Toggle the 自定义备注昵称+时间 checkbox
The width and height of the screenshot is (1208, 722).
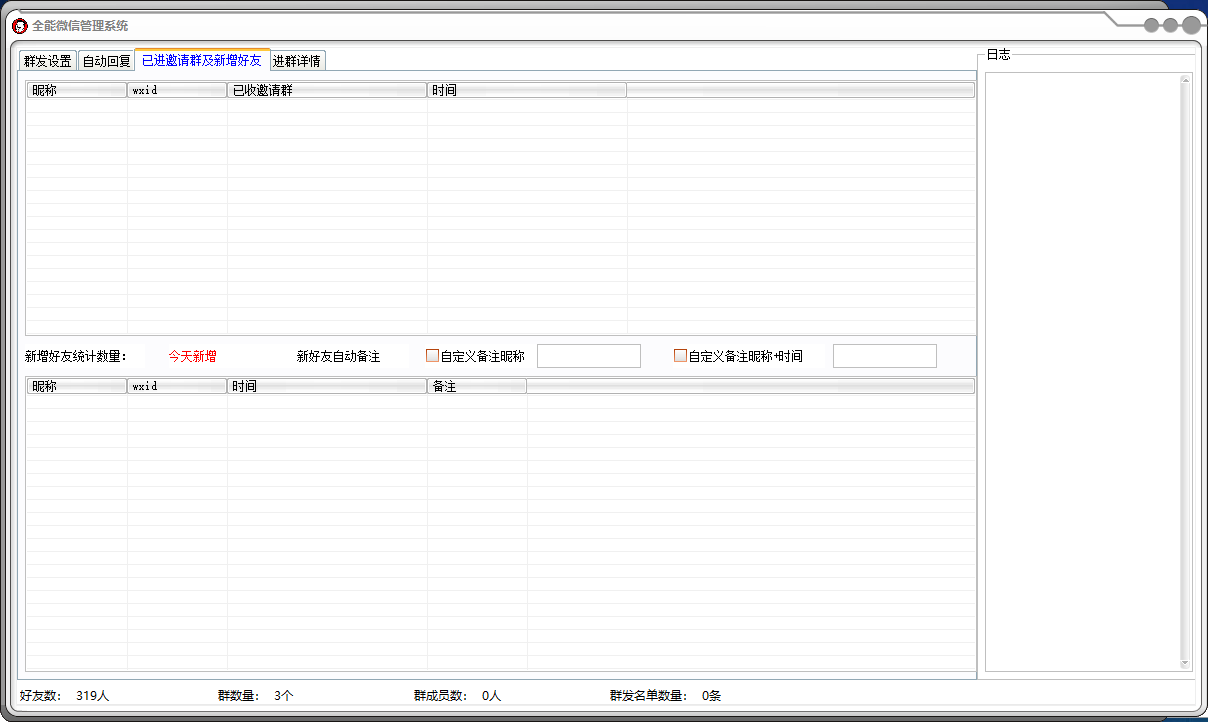681,356
